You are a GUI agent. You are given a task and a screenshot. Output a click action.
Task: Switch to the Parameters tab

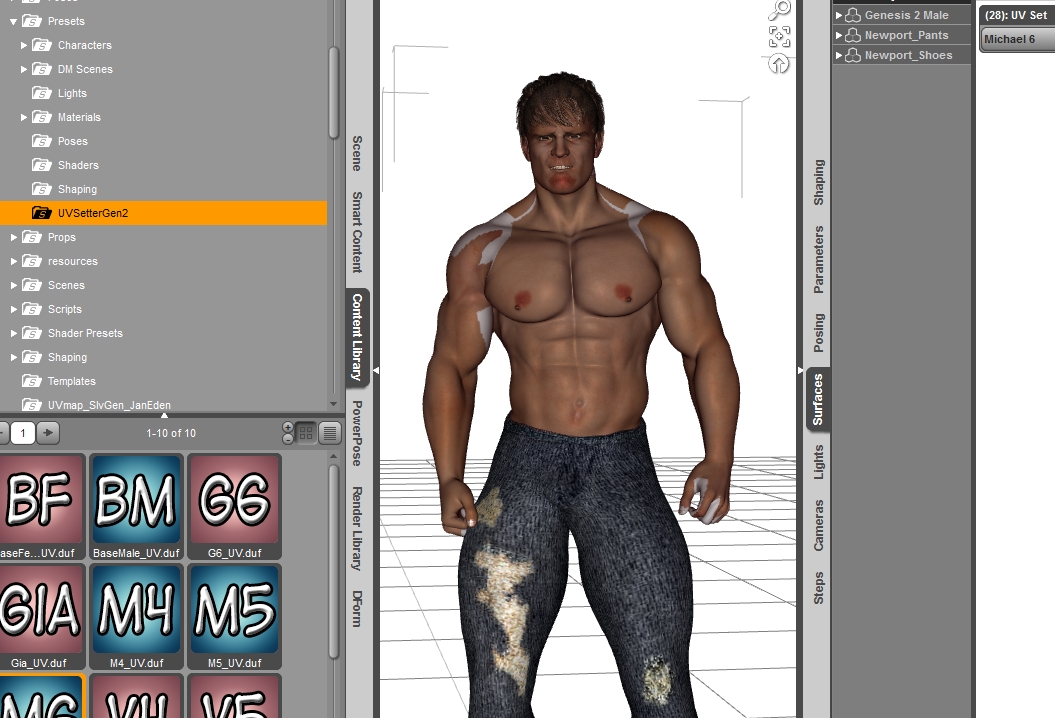(x=819, y=260)
